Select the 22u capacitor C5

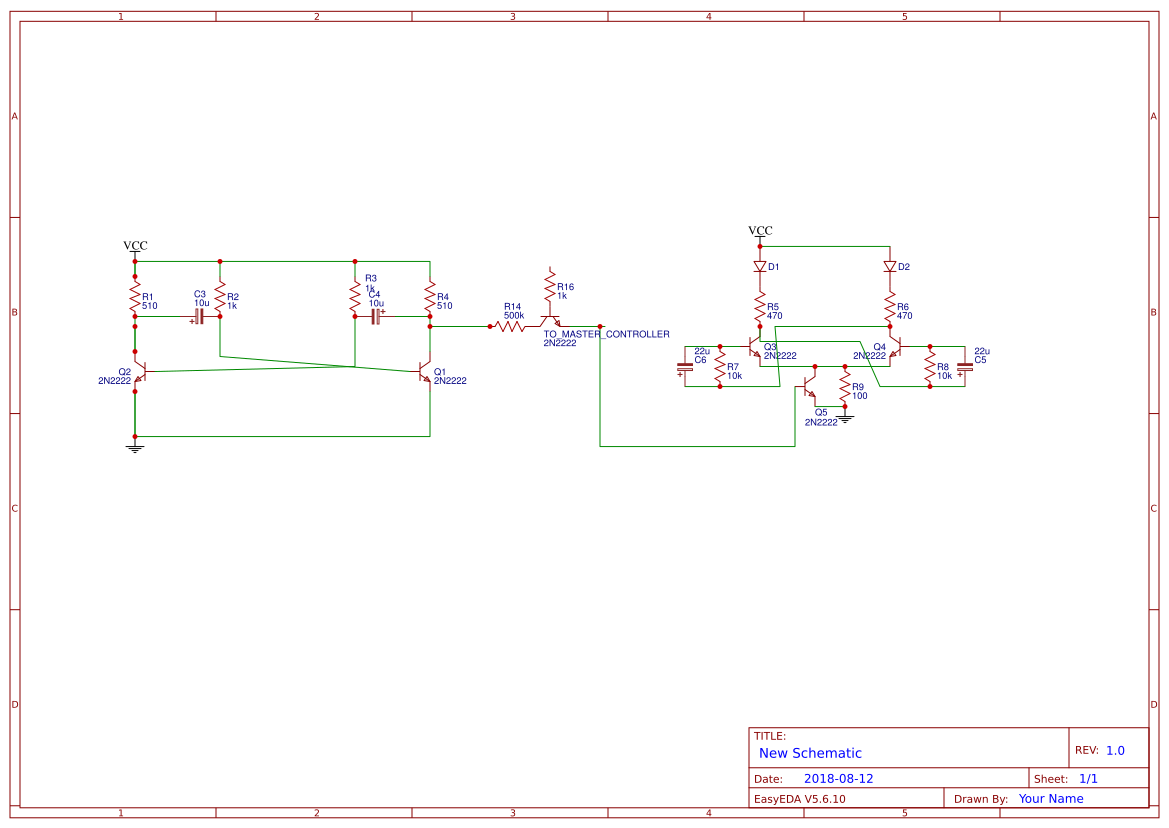pos(963,368)
